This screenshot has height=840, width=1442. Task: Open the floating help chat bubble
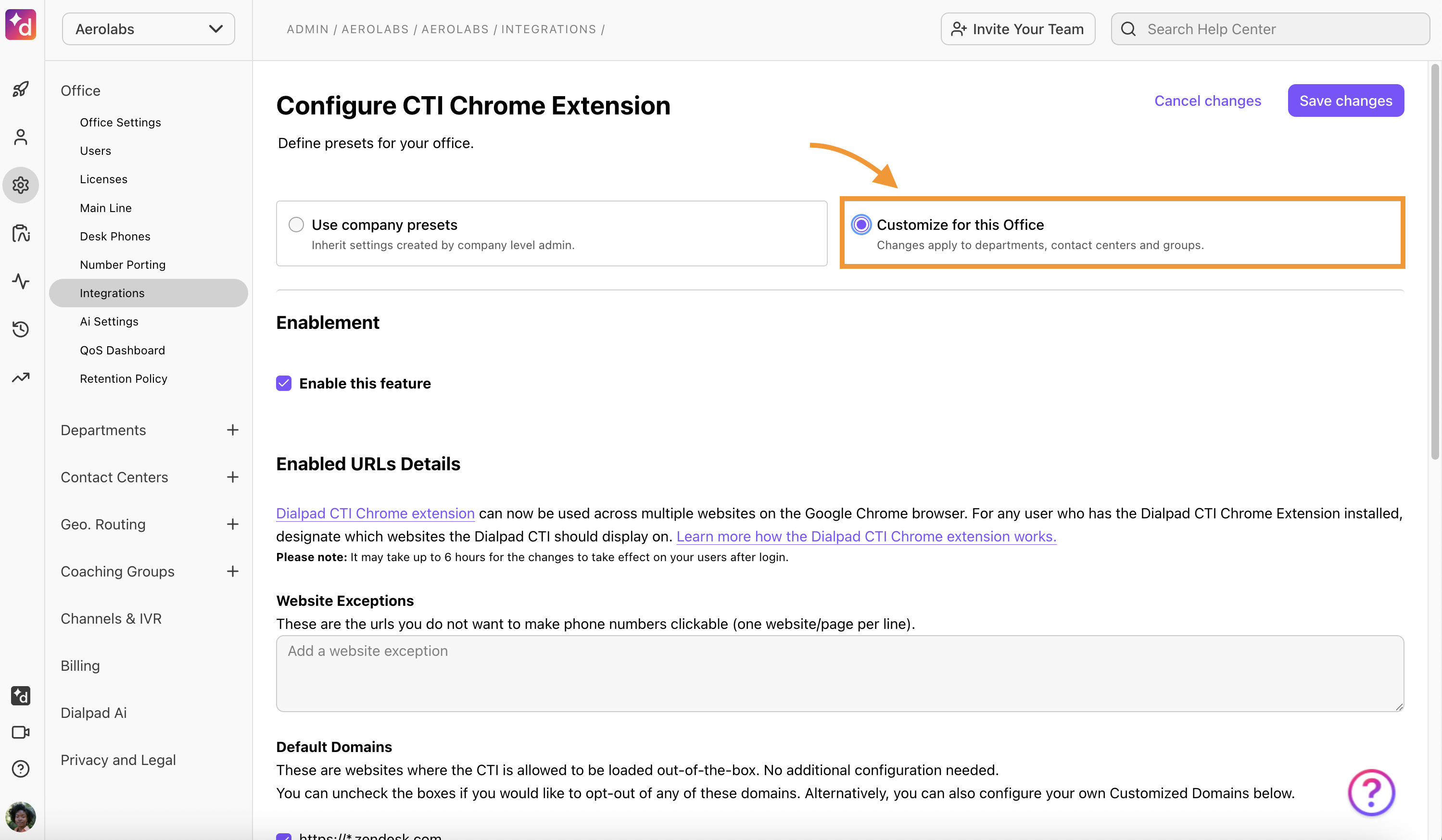pos(1371,792)
